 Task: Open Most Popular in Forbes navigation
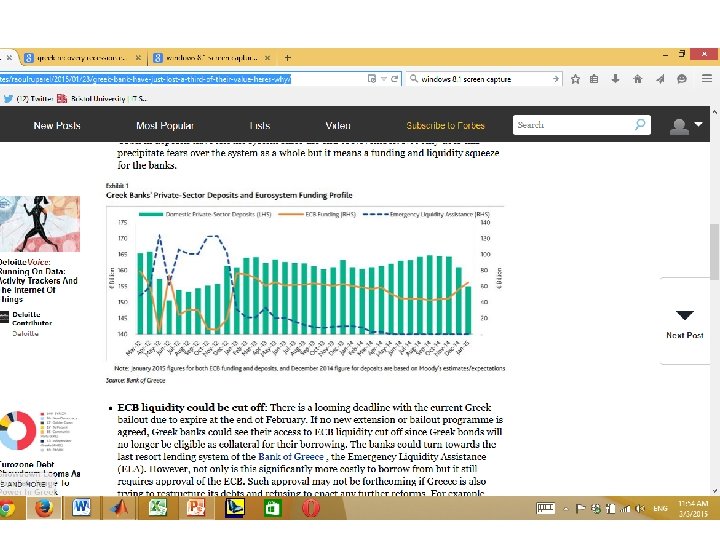(x=165, y=125)
